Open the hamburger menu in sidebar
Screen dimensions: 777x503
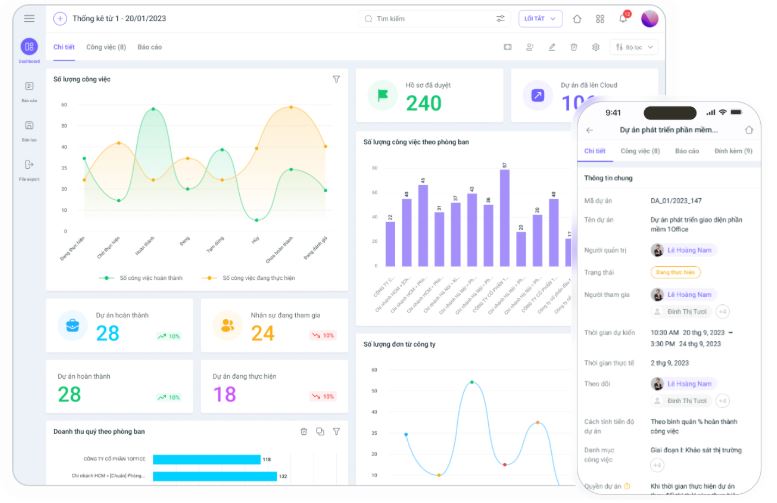click(29, 18)
